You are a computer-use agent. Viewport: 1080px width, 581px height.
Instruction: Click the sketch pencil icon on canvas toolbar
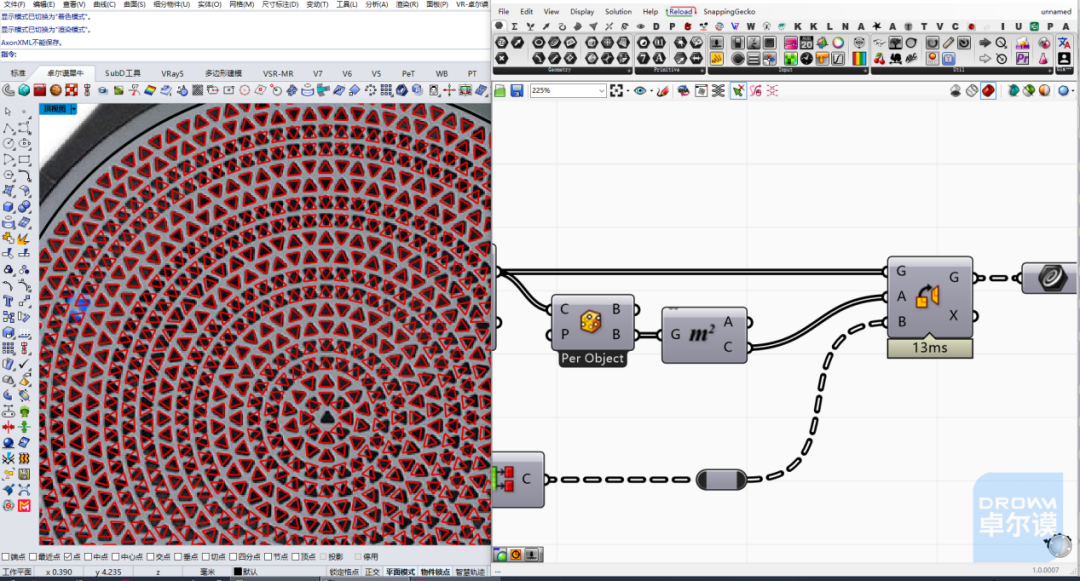point(663,90)
